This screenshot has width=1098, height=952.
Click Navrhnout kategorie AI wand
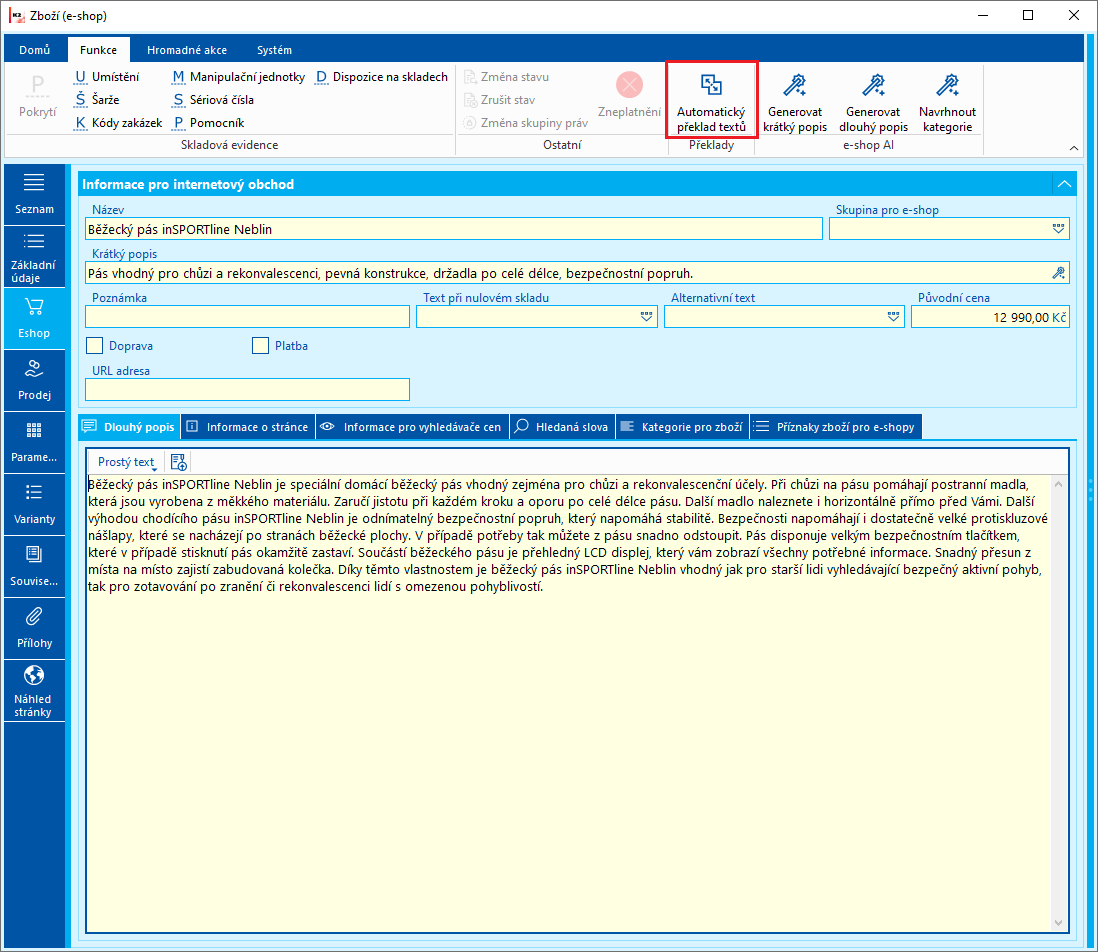point(947,102)
